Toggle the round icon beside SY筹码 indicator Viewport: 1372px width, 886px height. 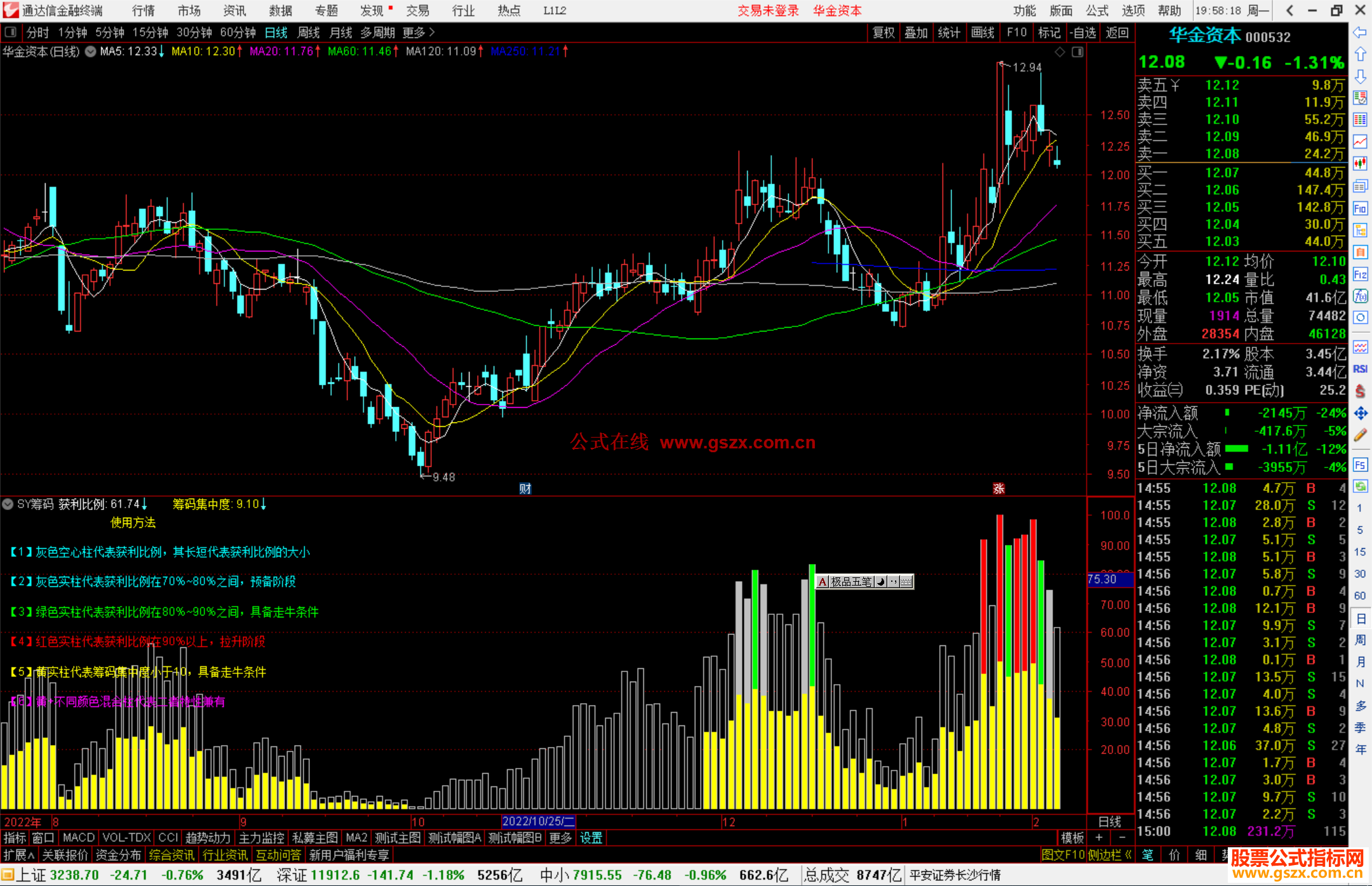click(8, 504)
